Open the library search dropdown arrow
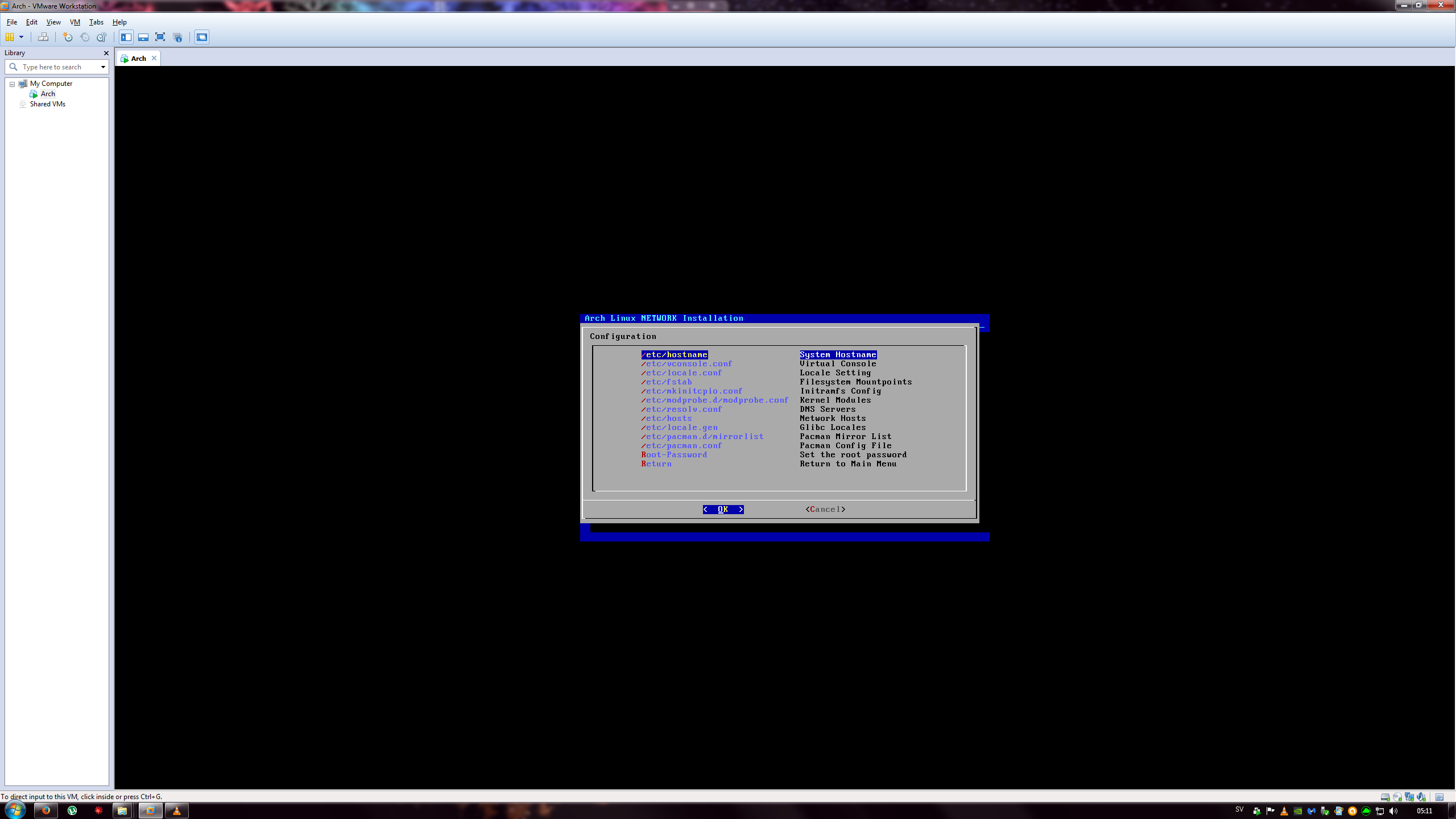Image resolution: width=1456 pixels, height=819 pixels. pos(103,67)
